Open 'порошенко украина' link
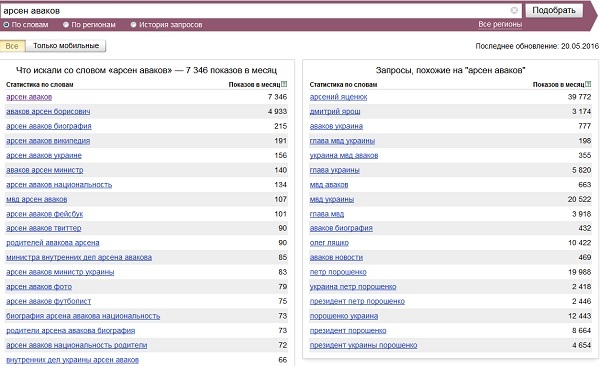 pos(344,316)
